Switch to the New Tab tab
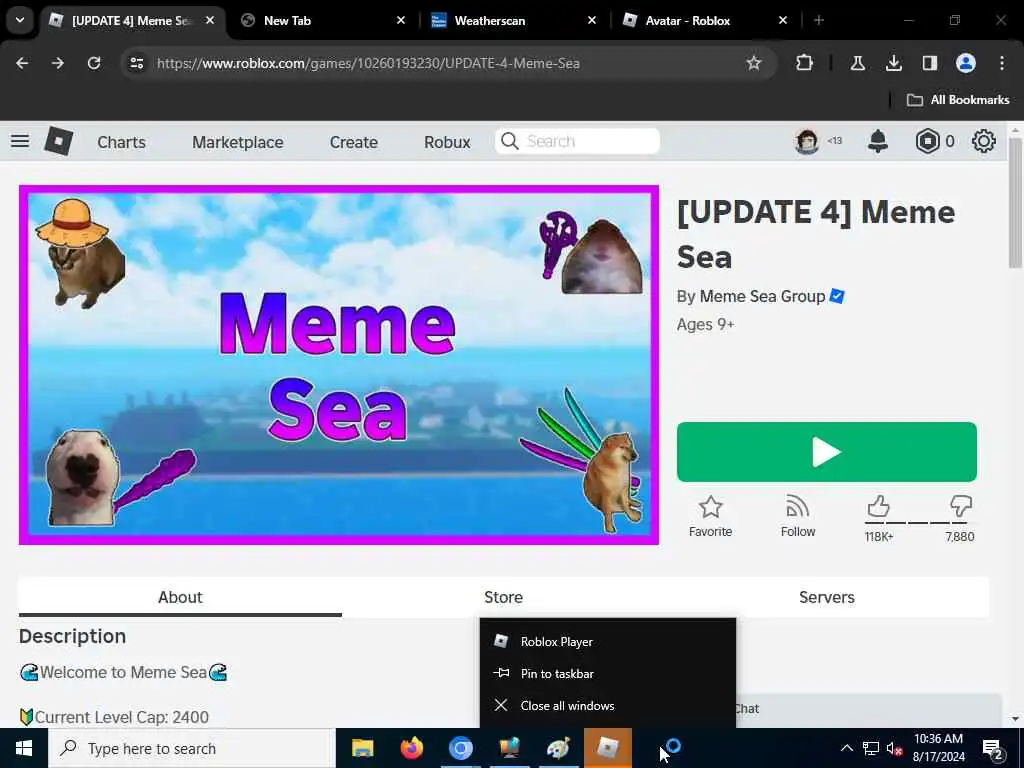Viewport: 1024px width, 768px height. pyautogui.click(x=323, y=20)
